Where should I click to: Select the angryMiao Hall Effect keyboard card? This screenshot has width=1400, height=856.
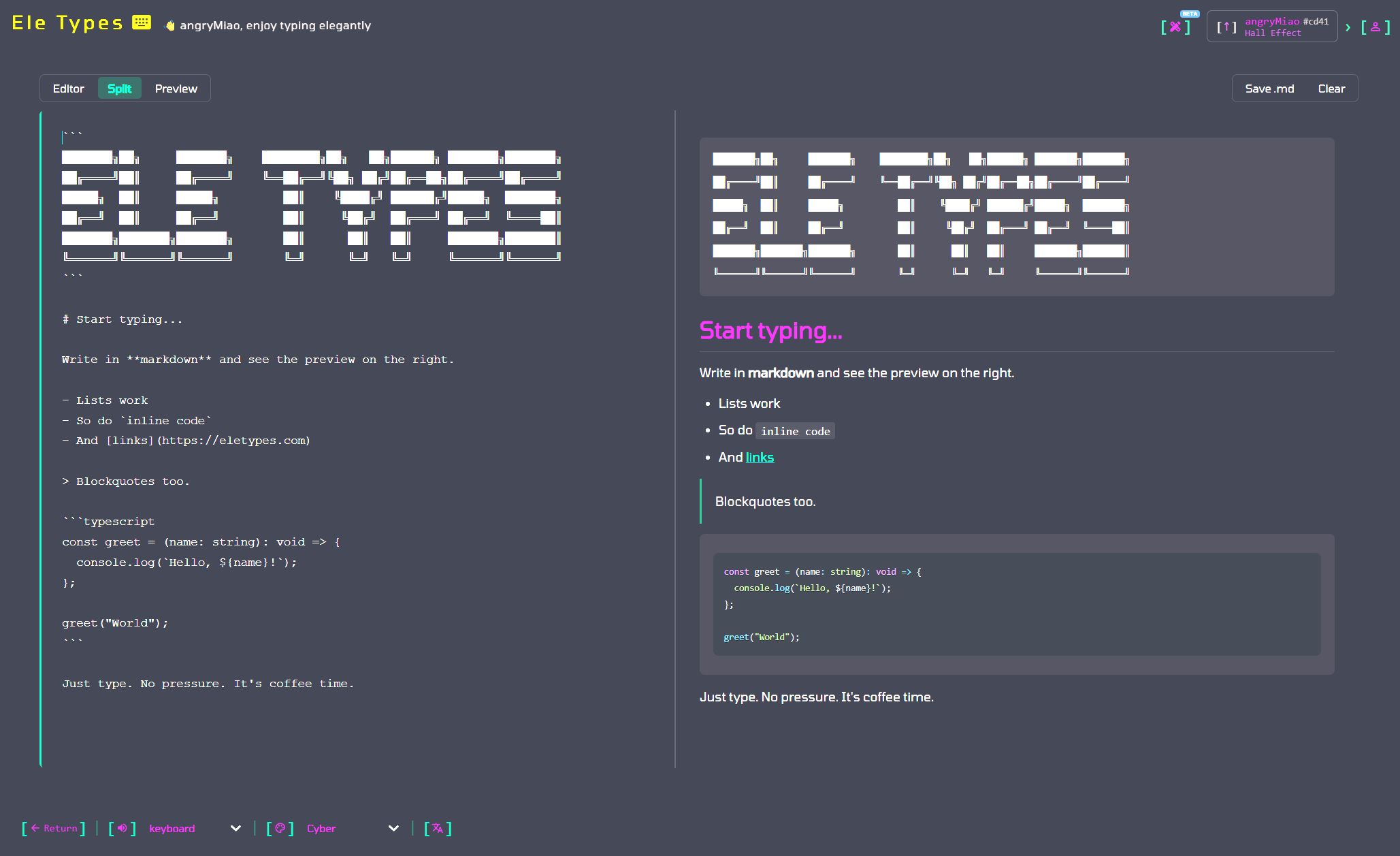(x=1272, y=27)
